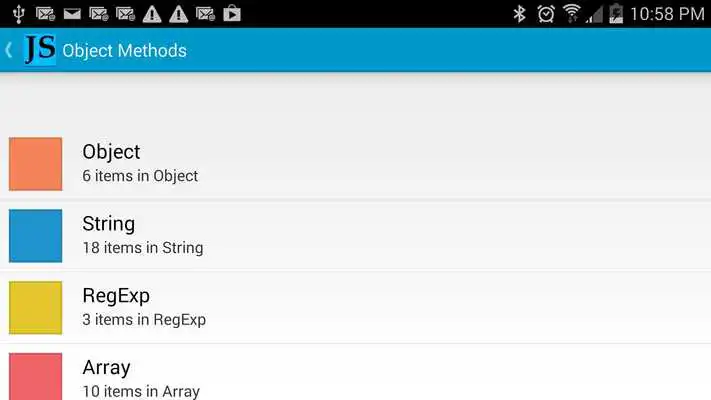Viewport: 711px width, 400px height.
Task: Click "18 items in String" subtitle
Action: click(x=143, y=248)
